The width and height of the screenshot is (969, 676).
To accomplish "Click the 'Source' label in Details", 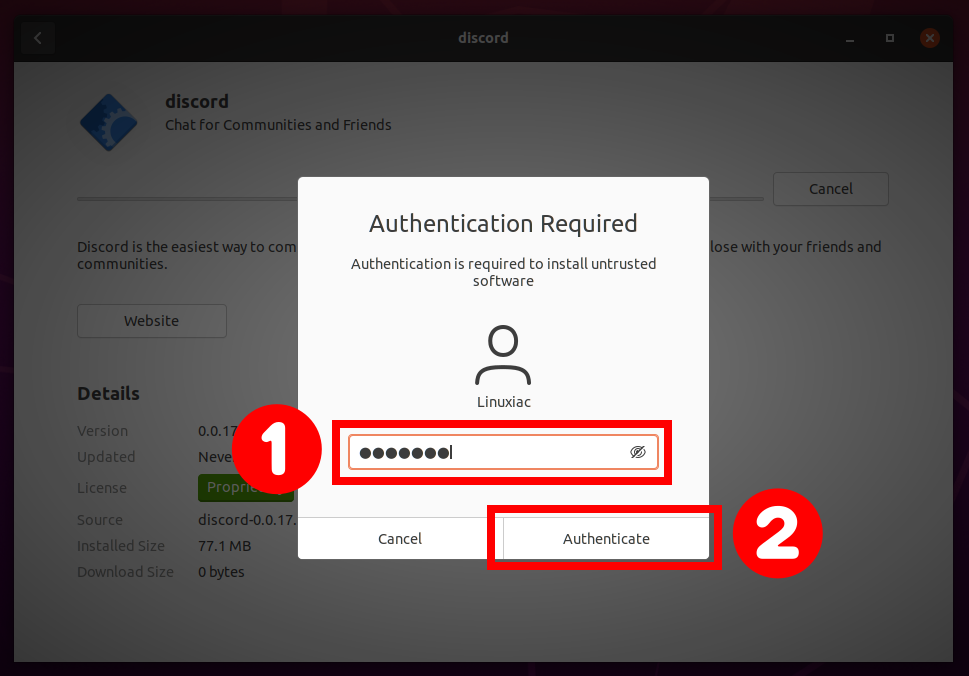I will [100, 520].
